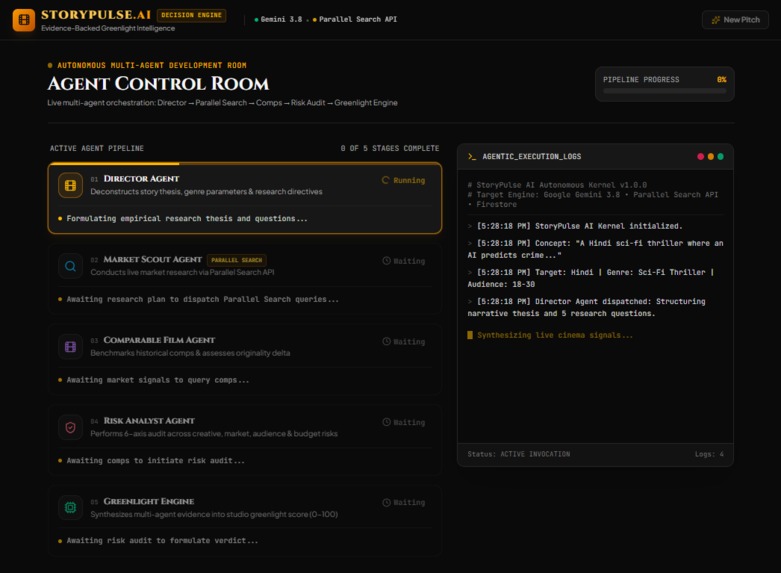Select the Market Scout Agent title
The image size is (781, 573).
[x=152, y=259]
